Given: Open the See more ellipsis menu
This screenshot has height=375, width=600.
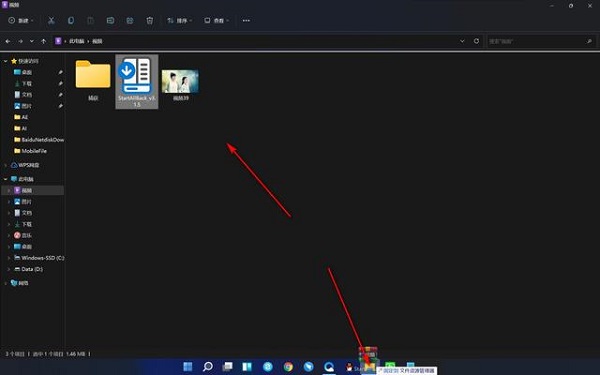Looking at the screenshot, I should tap(246, 20).
